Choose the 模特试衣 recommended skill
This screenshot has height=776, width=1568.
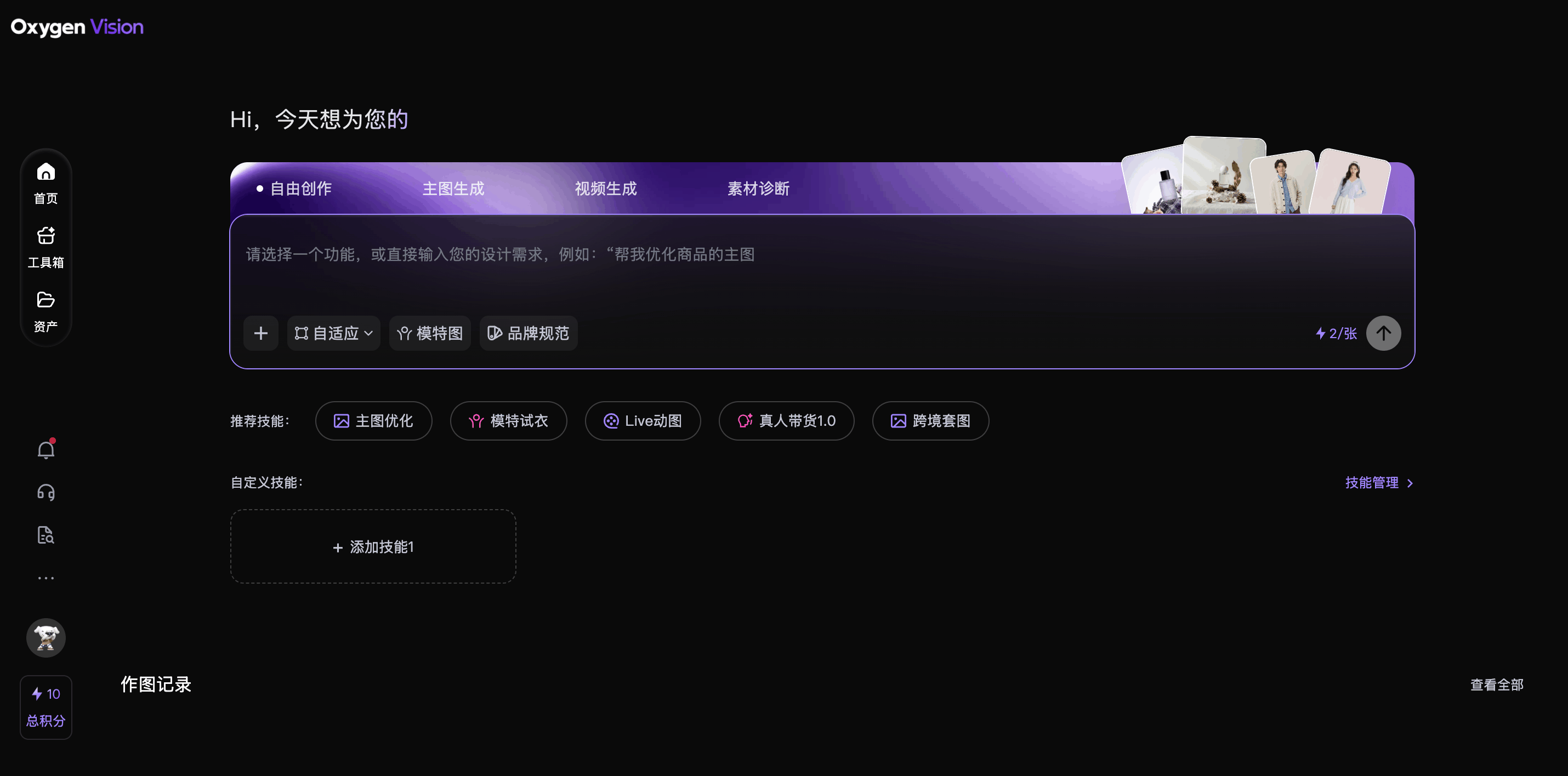508,420
